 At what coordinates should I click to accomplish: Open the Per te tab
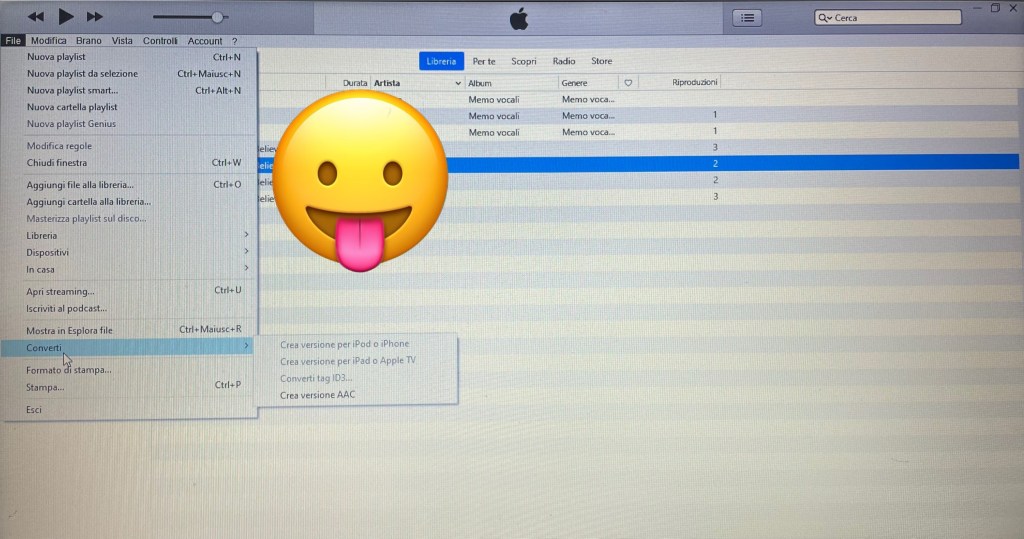(484, 61)
